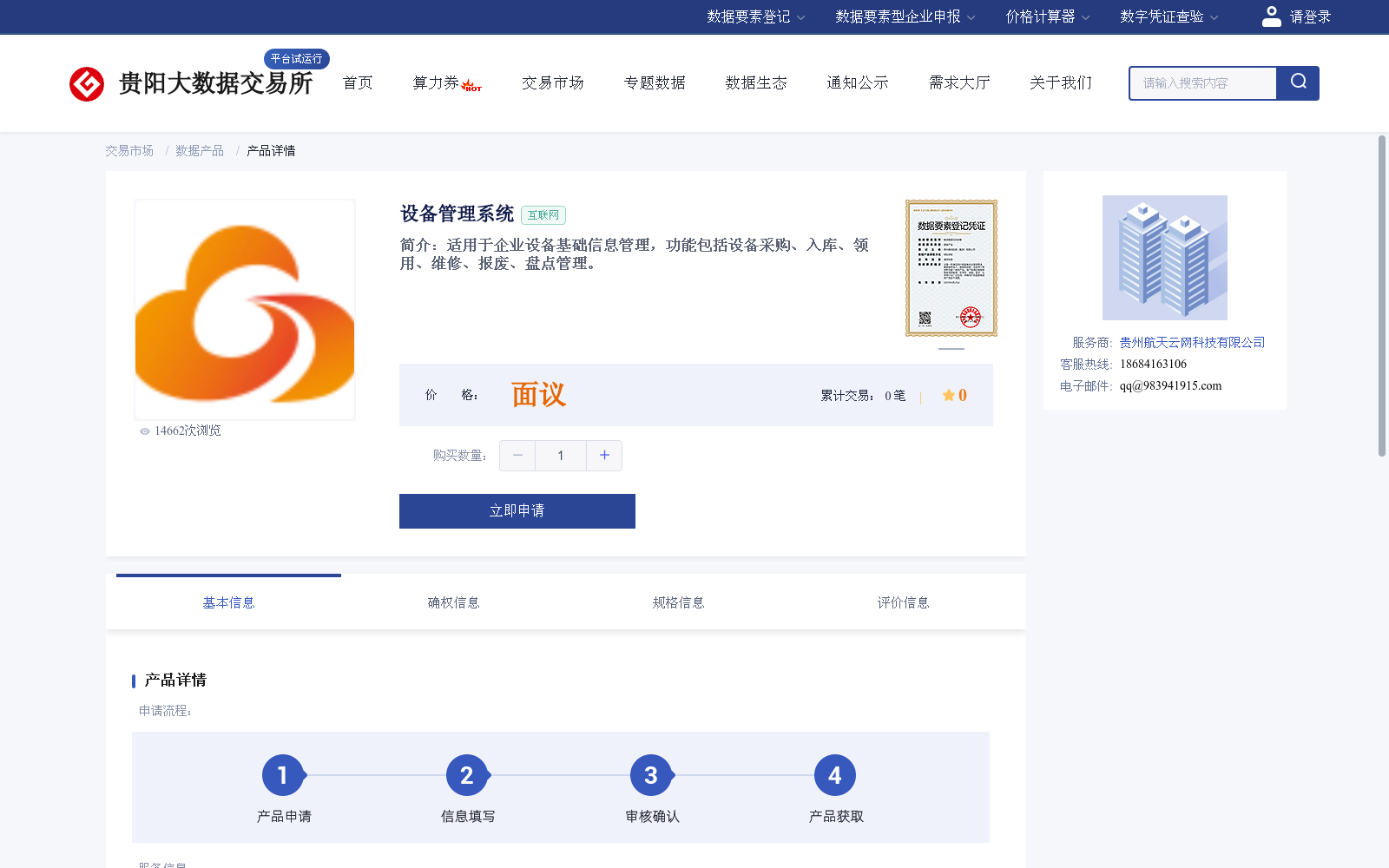Click step 3 审核确认 circle

[651, 775]
